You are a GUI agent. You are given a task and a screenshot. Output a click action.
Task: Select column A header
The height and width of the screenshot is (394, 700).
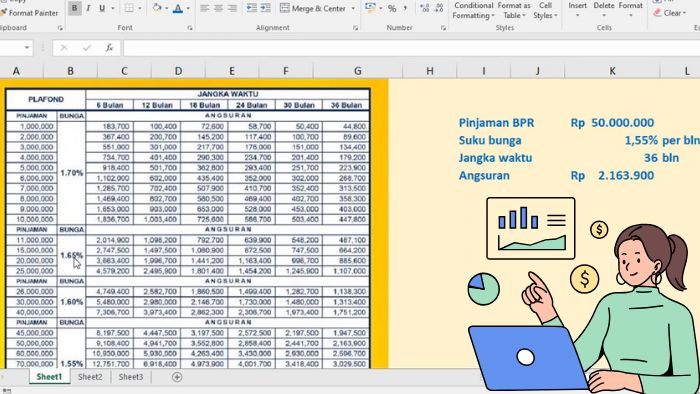17,71
